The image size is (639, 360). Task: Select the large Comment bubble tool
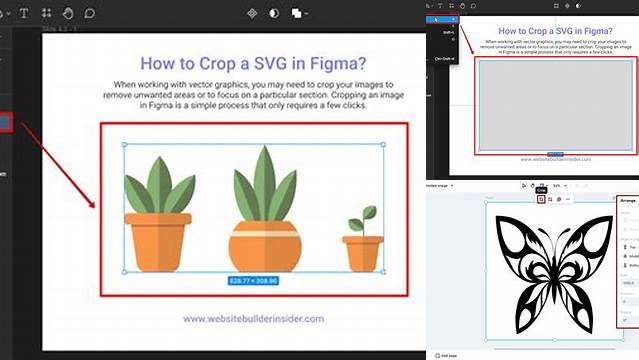pos(89,13)
